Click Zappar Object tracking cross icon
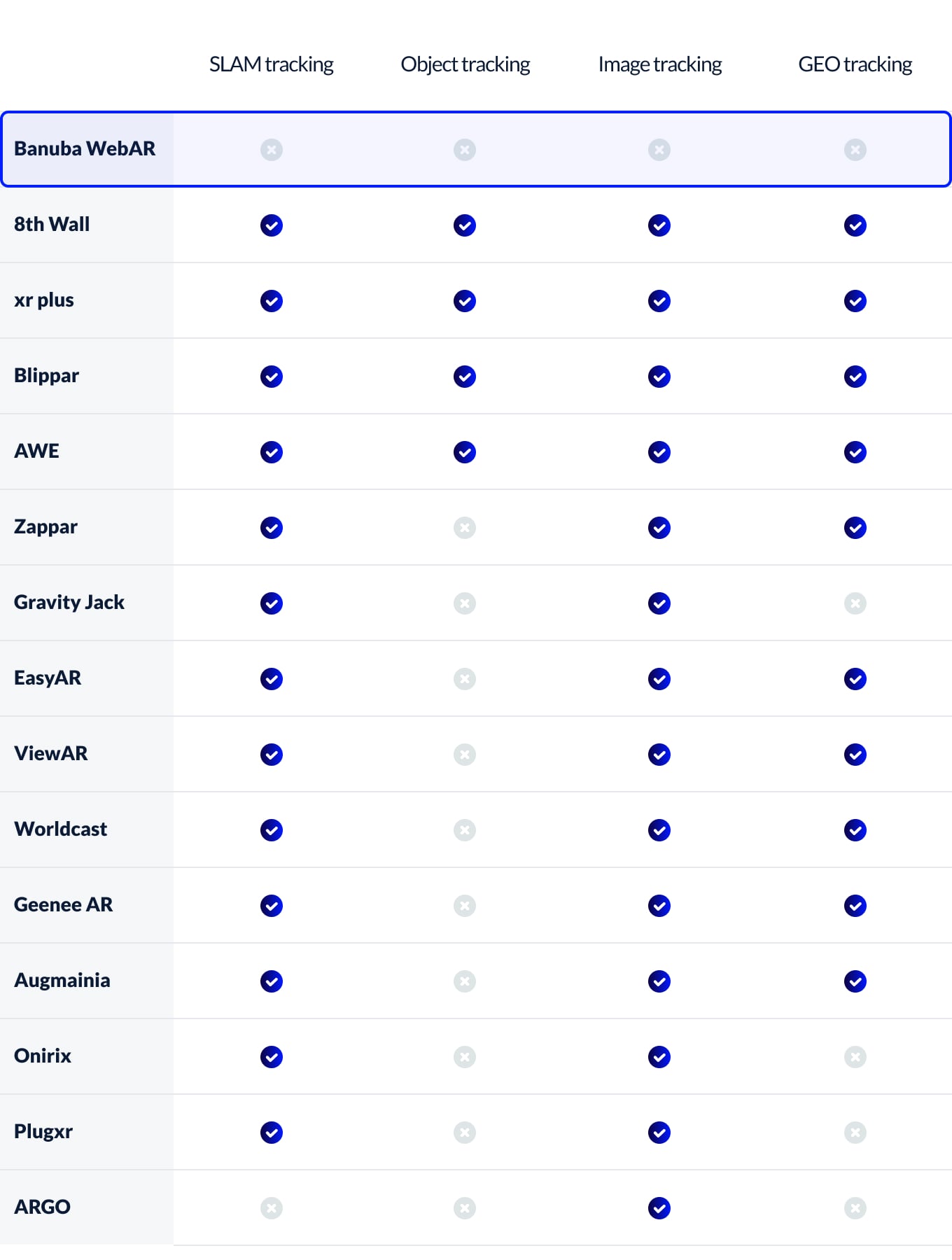The width and height of the screenshot is (952, 1260). (465, 528)
